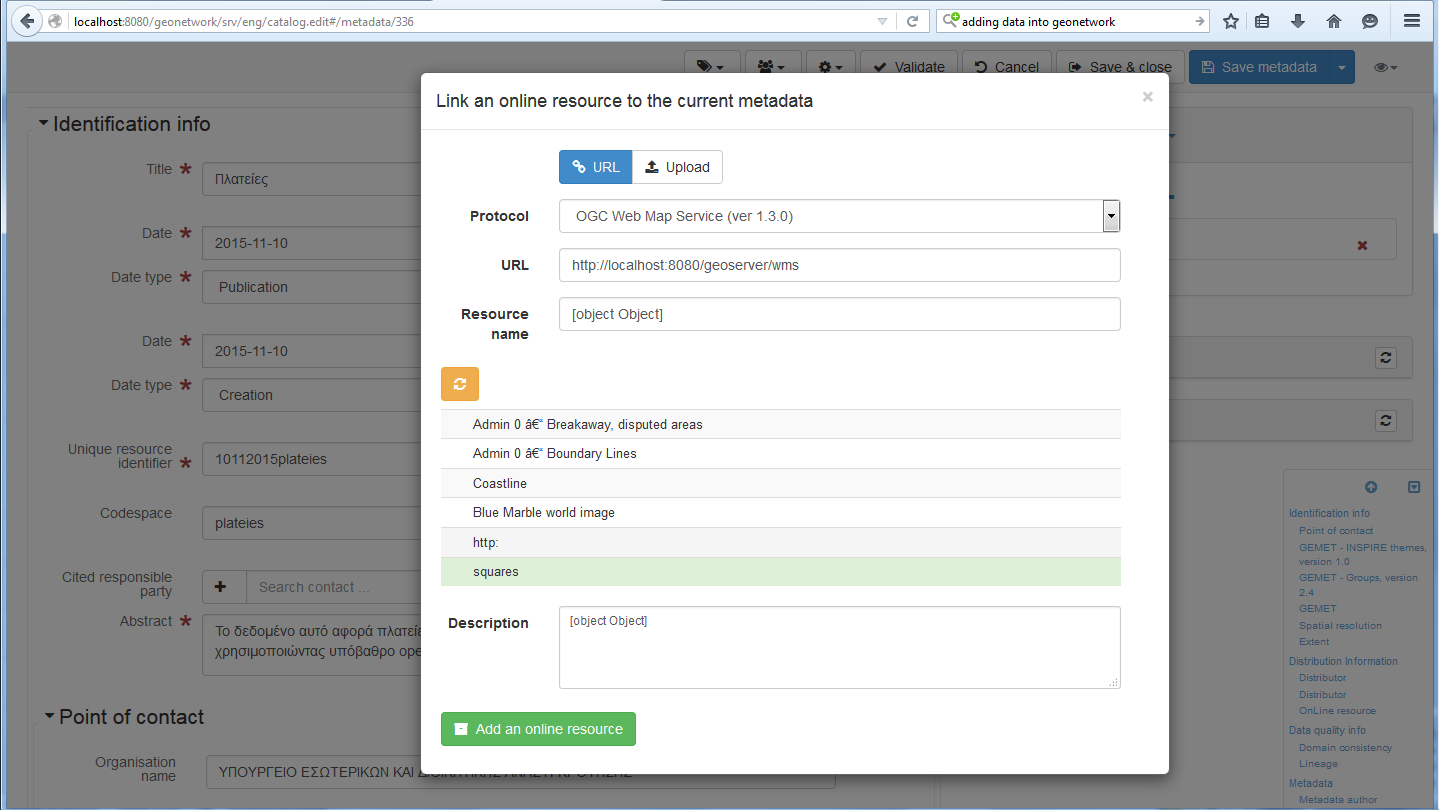1439x810 pixels.
Task: Open the Identification info outline link
Action: click(1329, 513)
